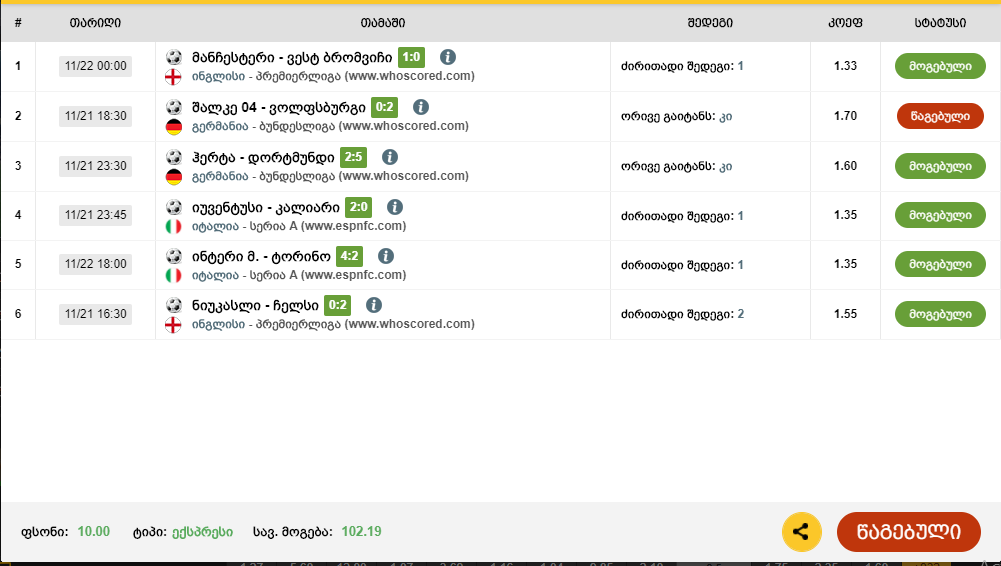Screen dimensions: 1001x566
Task: Click ინგლისი link under ნიუკასლი match
Action: (x=218, y=324)
